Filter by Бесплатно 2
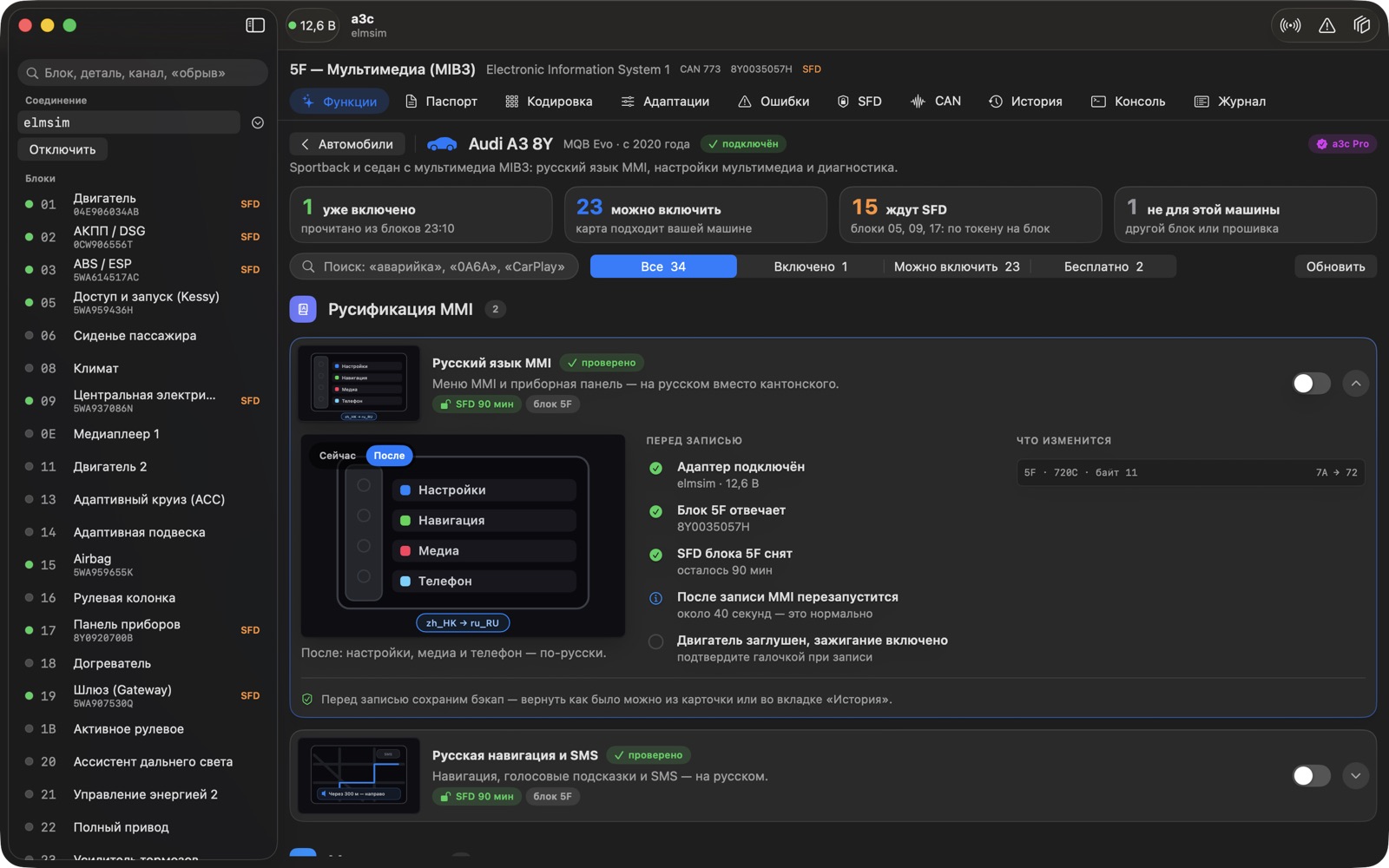The height and width of the screenshot is (868, 1389). 1103,266
